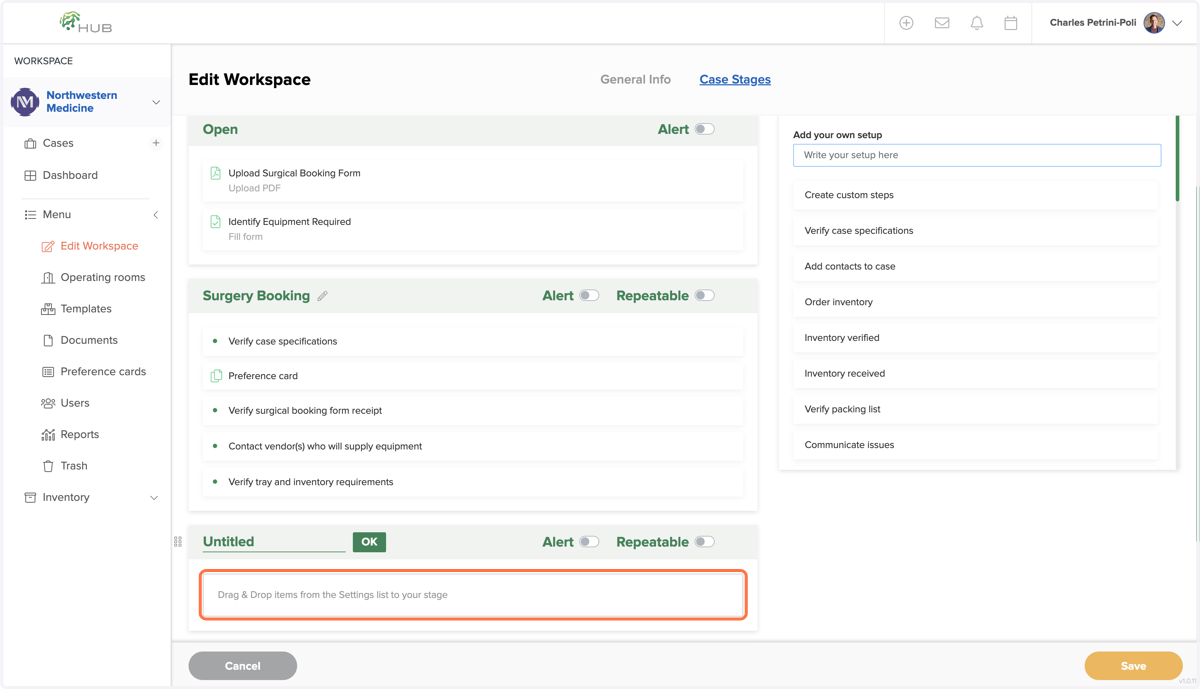Toggle the Untitled stage Alert switch
Screen dimensions: 1200x689
(589, 542)
